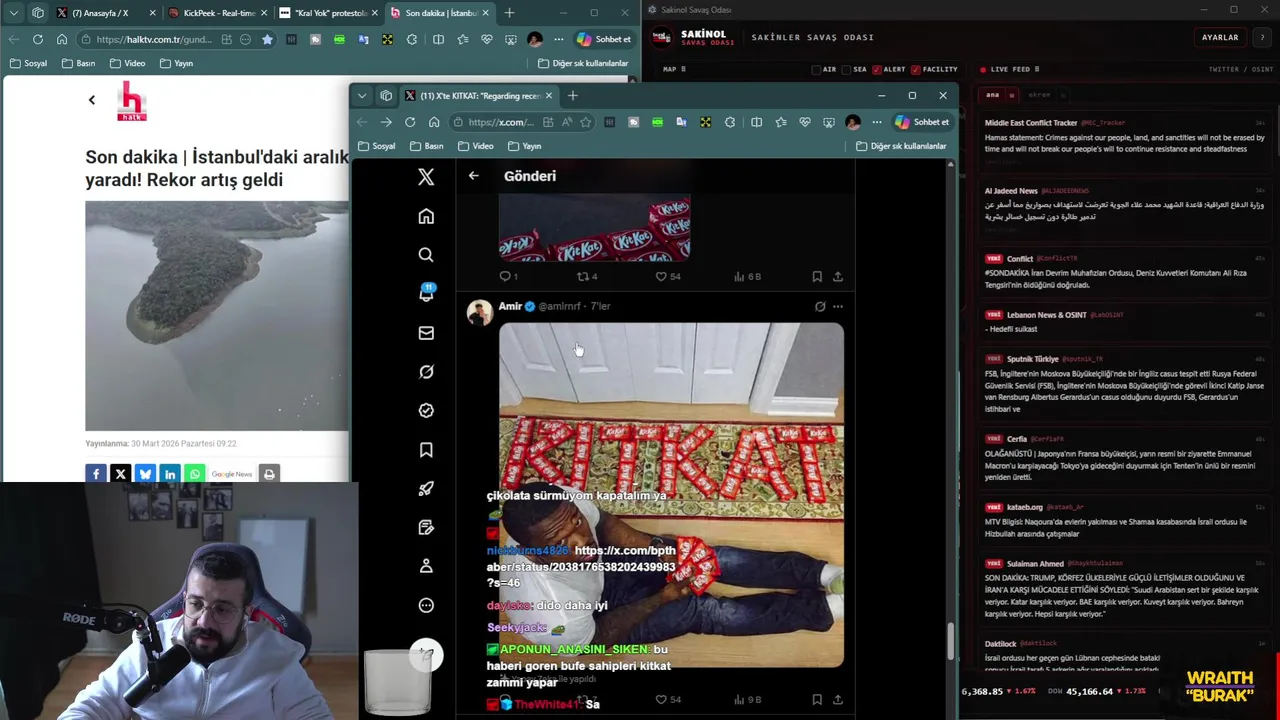
Task: Open Grok icon in X sidebar
Action: click(x=426, y=372)
